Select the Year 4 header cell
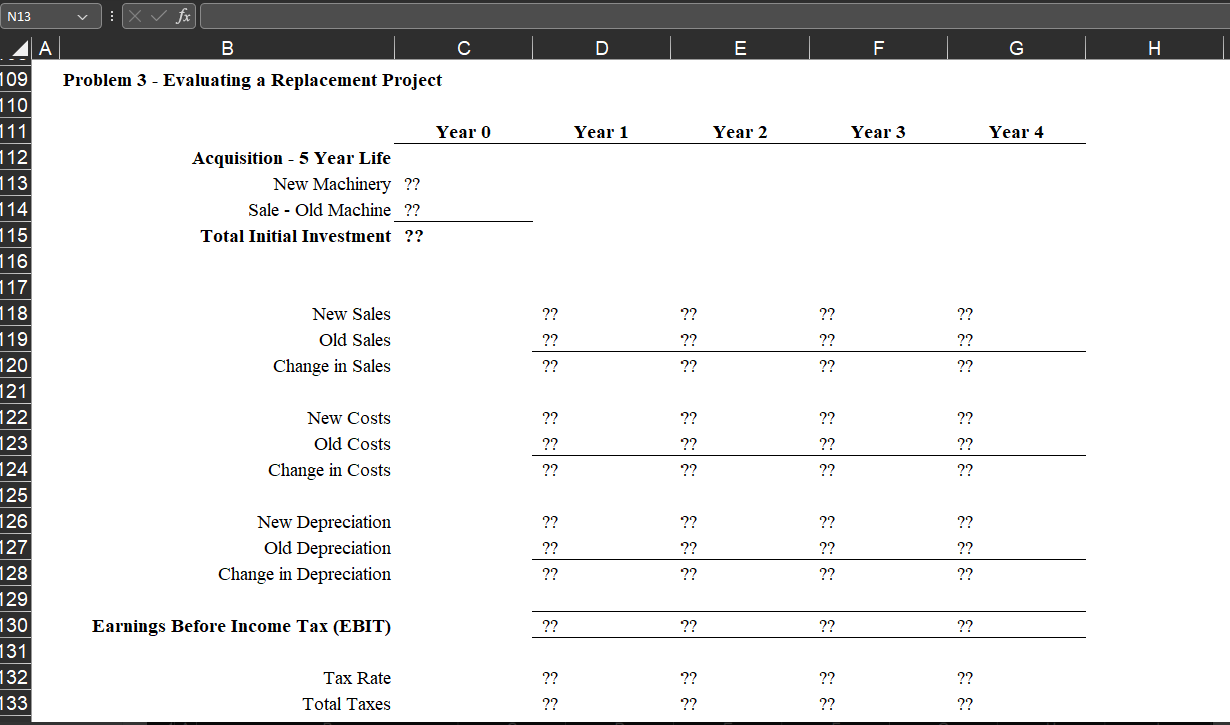The height and width of the screenshot is (725, 1230). tap(1016, 131)
